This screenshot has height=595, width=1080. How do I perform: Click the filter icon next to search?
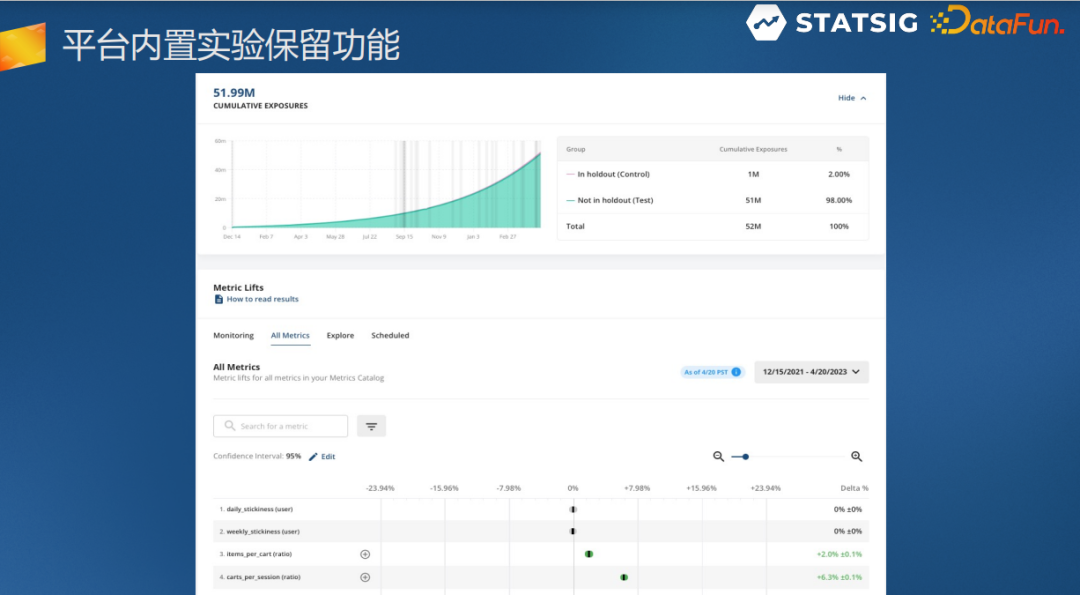point(371,426)
